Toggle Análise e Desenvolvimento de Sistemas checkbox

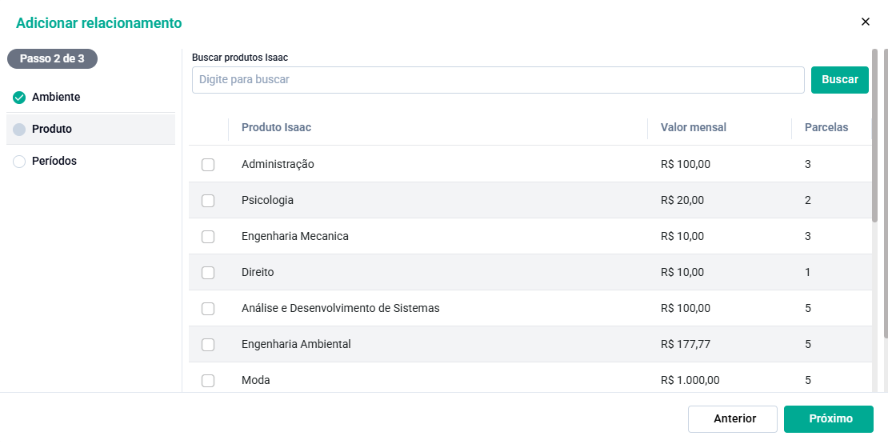208,308
